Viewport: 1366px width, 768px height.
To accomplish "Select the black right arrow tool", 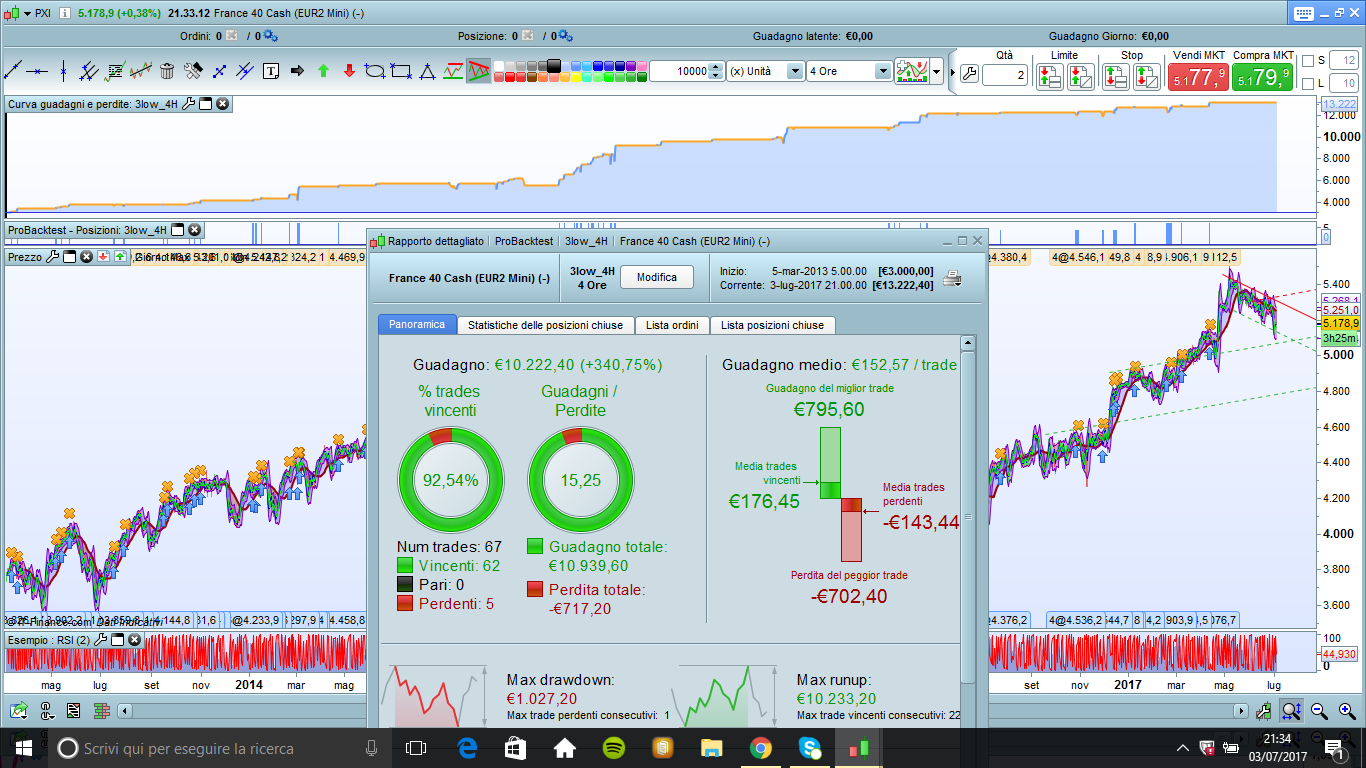I will pyautogui.click(x=297, y=71).
